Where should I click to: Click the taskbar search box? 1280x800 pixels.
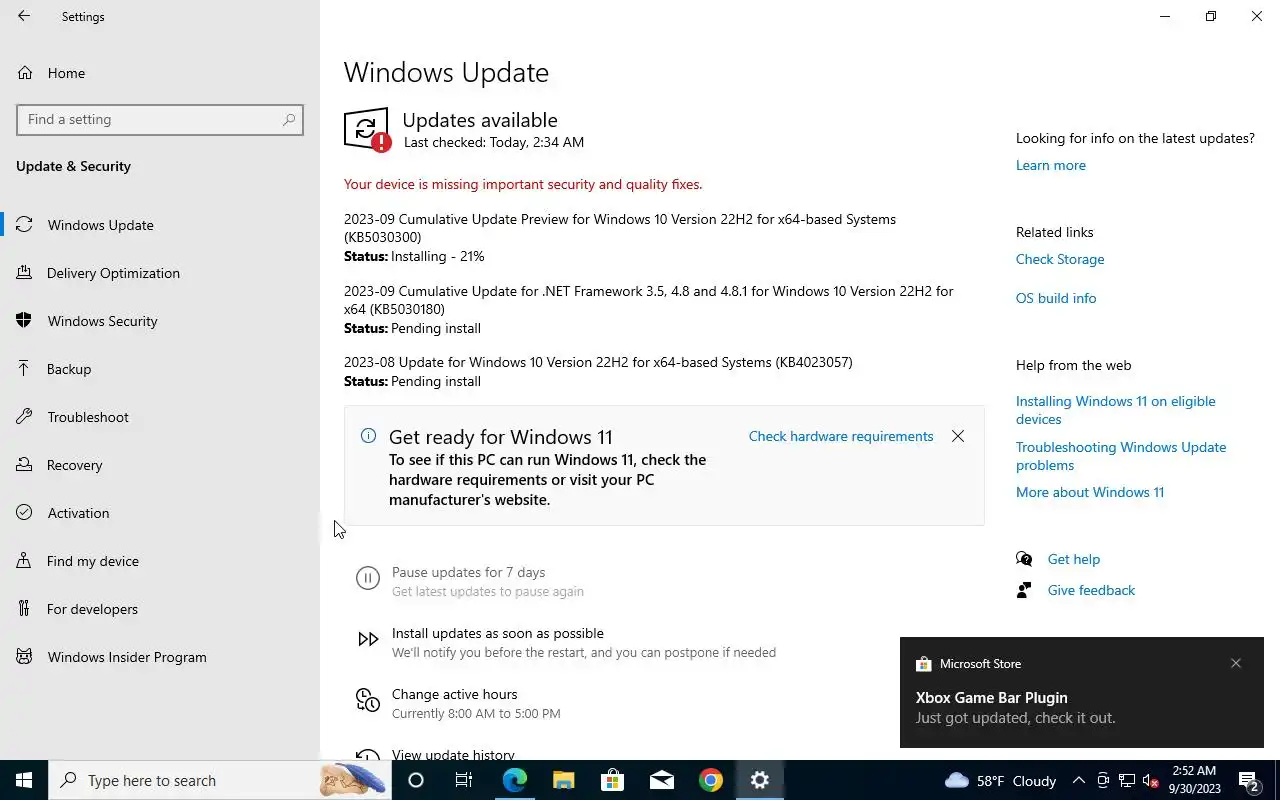220,780
